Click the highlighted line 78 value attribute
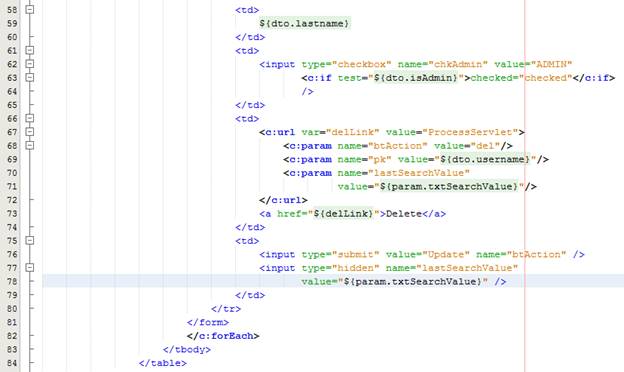 point(404,282)
